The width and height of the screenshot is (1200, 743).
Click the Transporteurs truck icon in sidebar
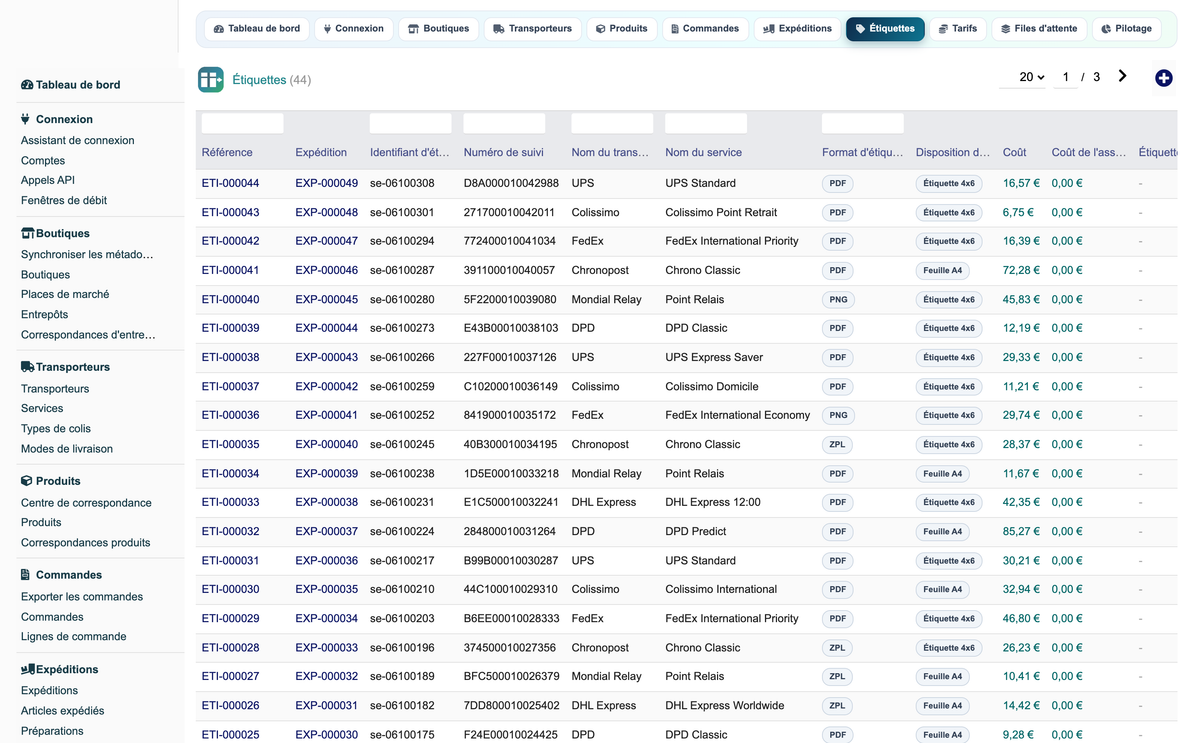coord(27,367)
